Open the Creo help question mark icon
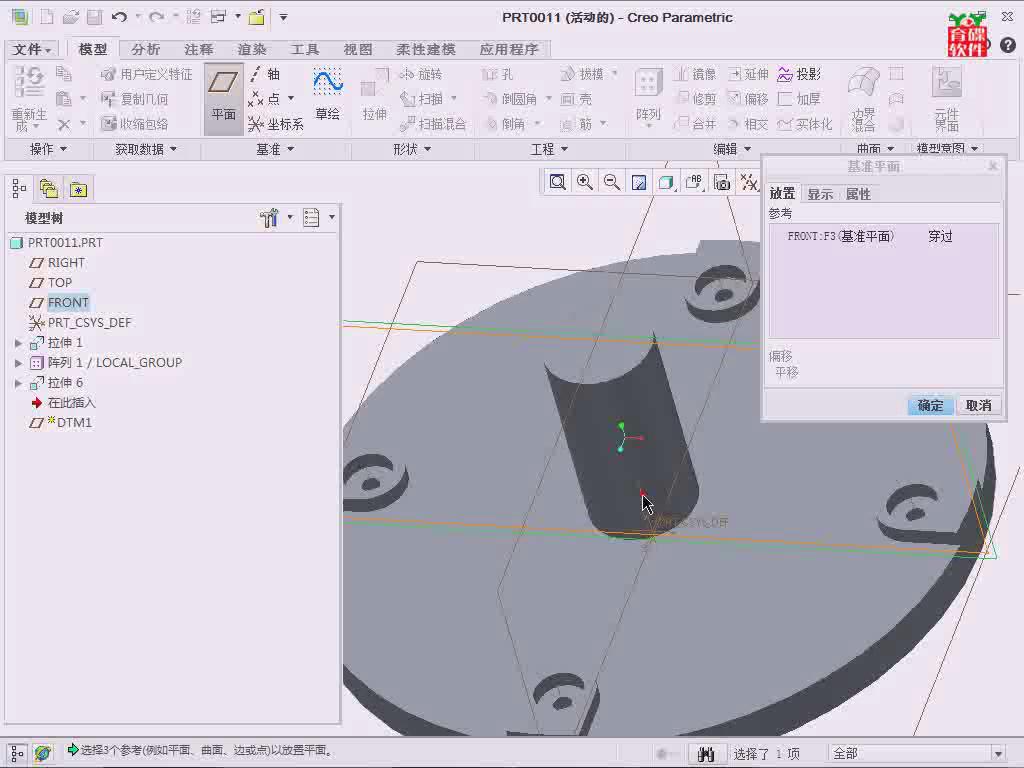The height and width of the screenshot is (768, 1024). click(x=1008, y=45)
